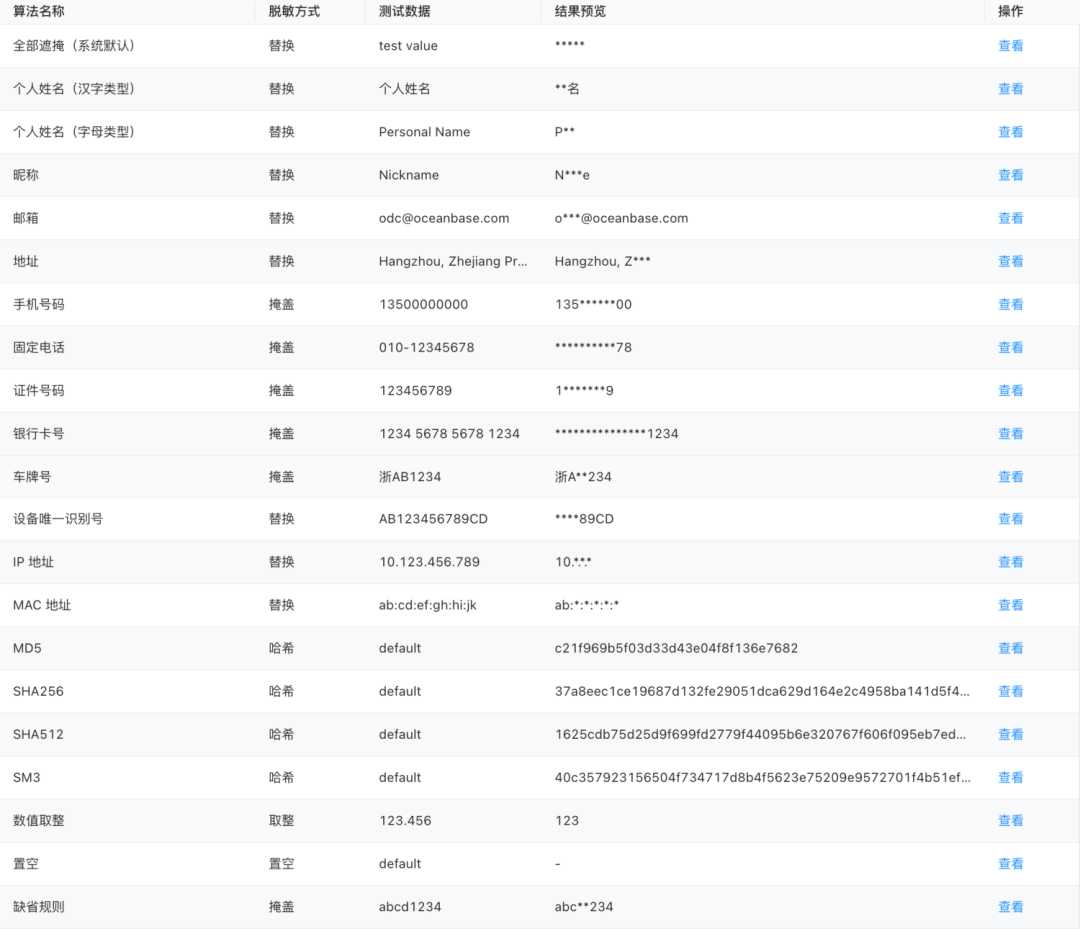Click test data '1234 5678 5678 1234'
Viewport: 1080px width, 929px height.
point(449,433)
